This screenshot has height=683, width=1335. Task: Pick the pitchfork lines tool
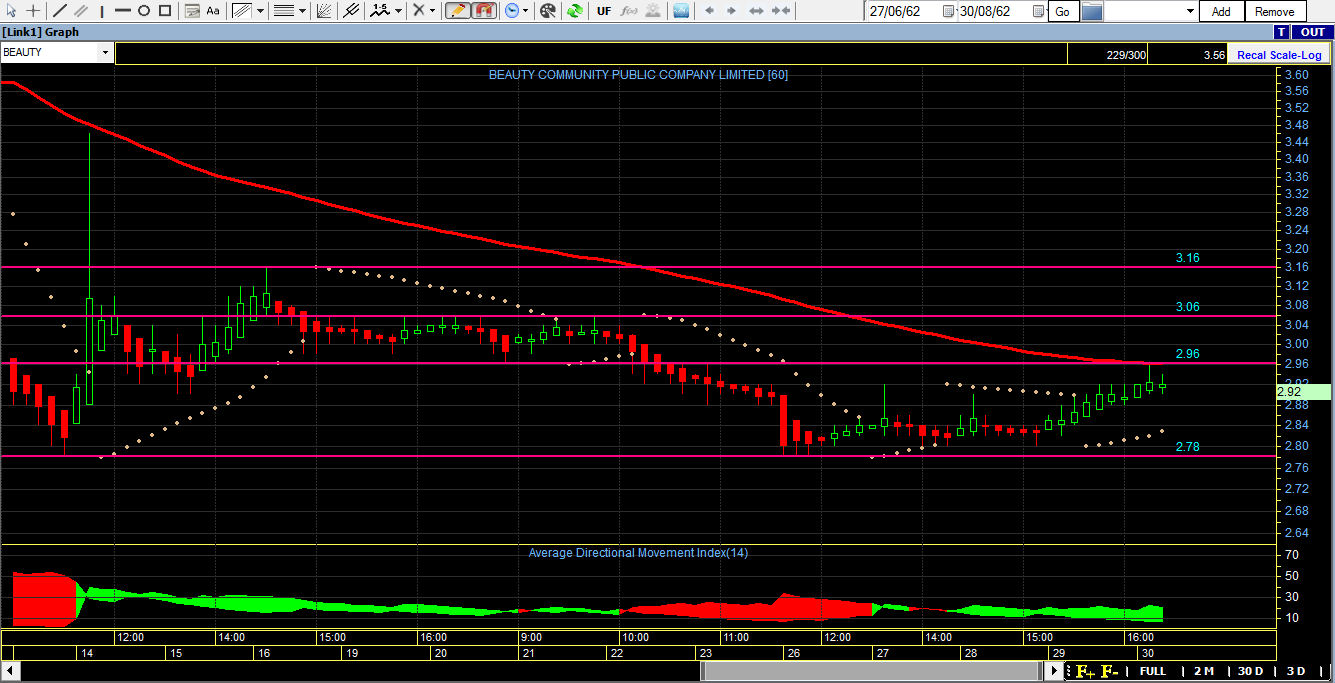350,11
